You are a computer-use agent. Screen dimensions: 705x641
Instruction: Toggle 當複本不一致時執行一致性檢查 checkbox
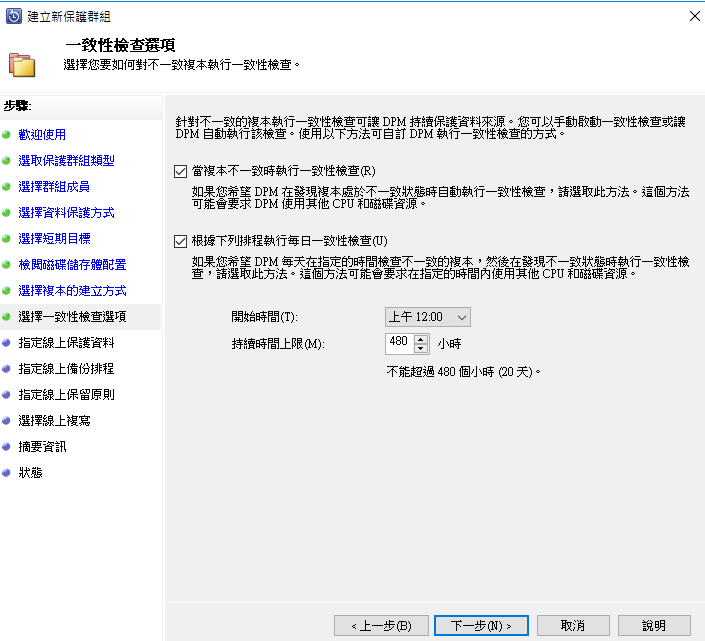180,171
